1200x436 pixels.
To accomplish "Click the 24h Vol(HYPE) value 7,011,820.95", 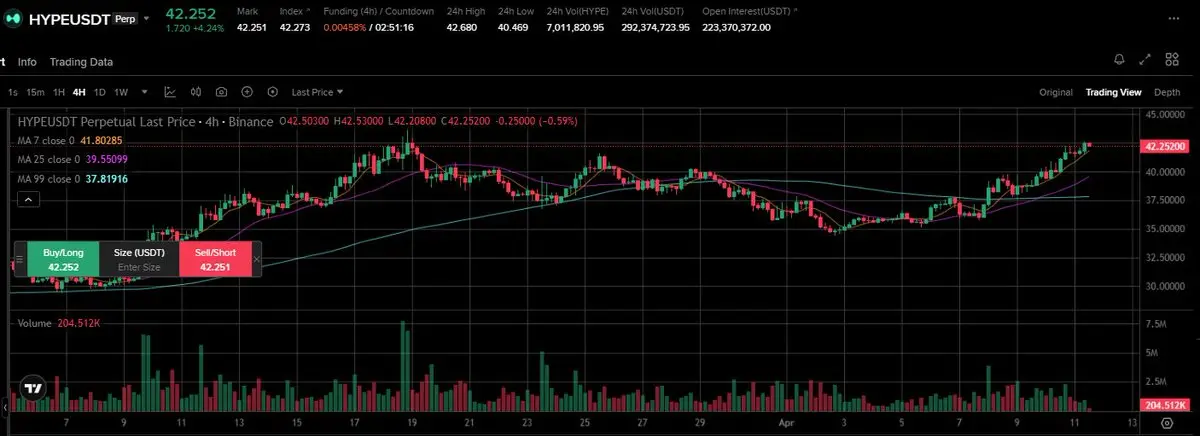I will tap(575, 27).
